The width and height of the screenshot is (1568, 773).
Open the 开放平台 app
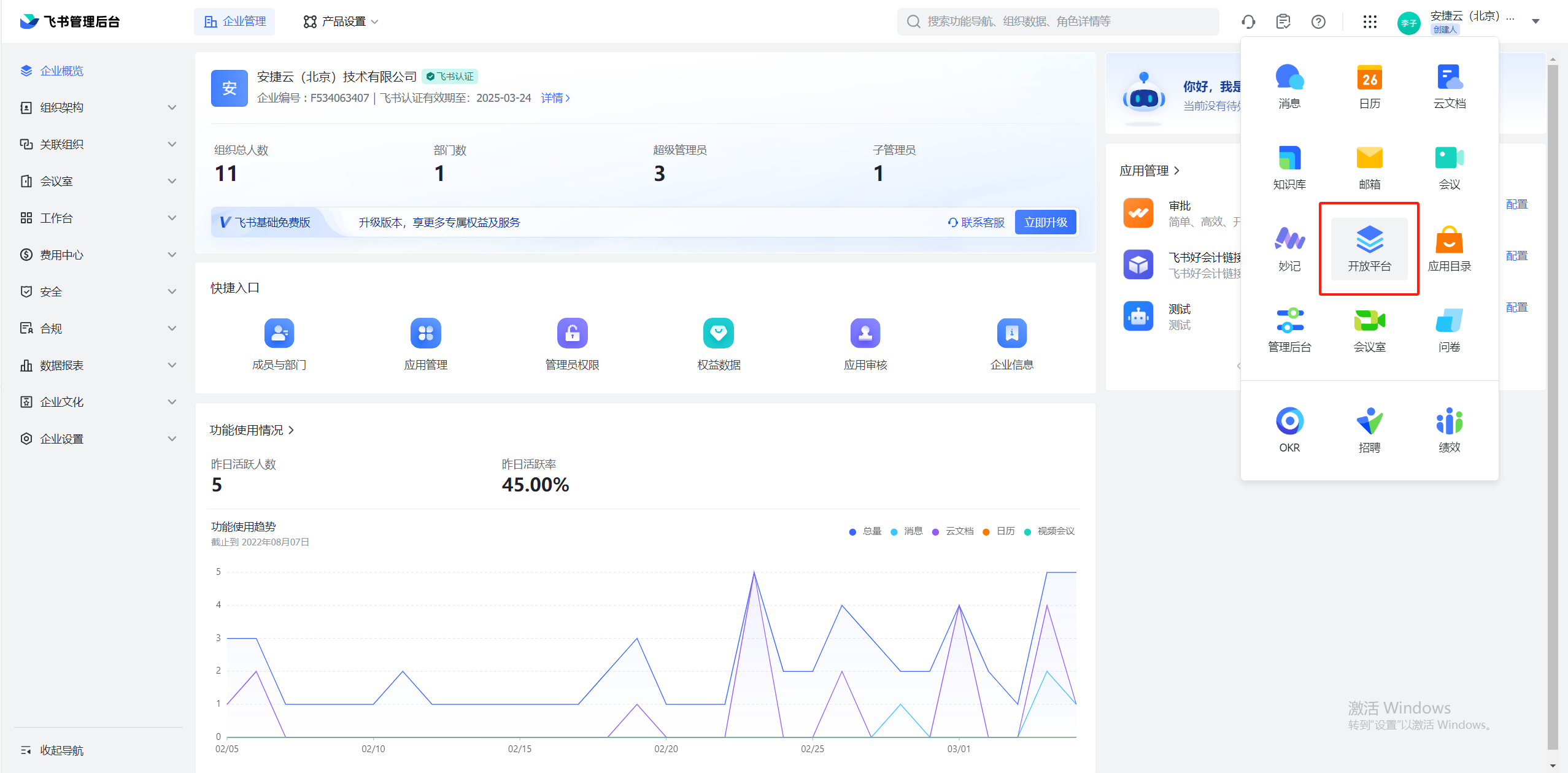(1369, 249)
